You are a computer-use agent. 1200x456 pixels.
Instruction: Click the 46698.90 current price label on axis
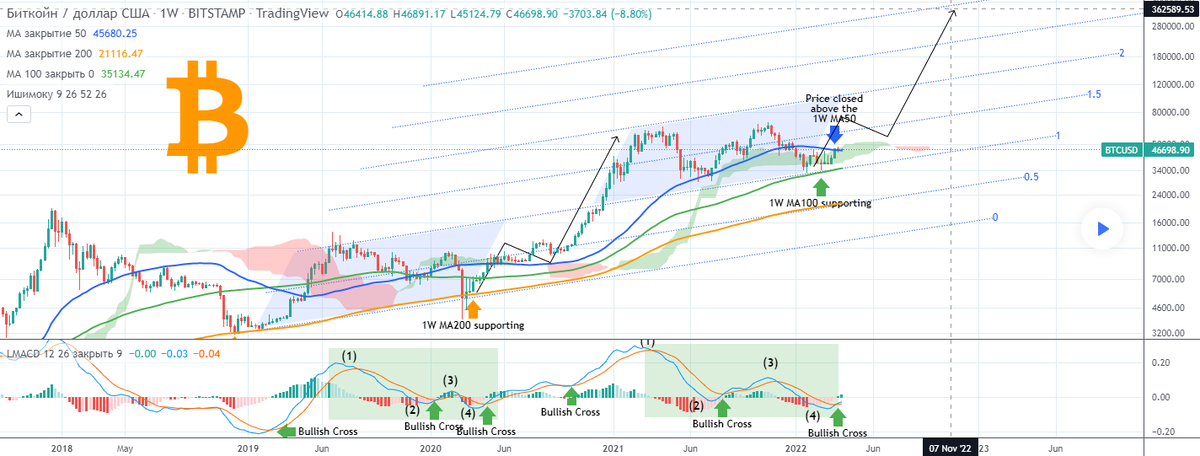click(x=1167, y=149)
